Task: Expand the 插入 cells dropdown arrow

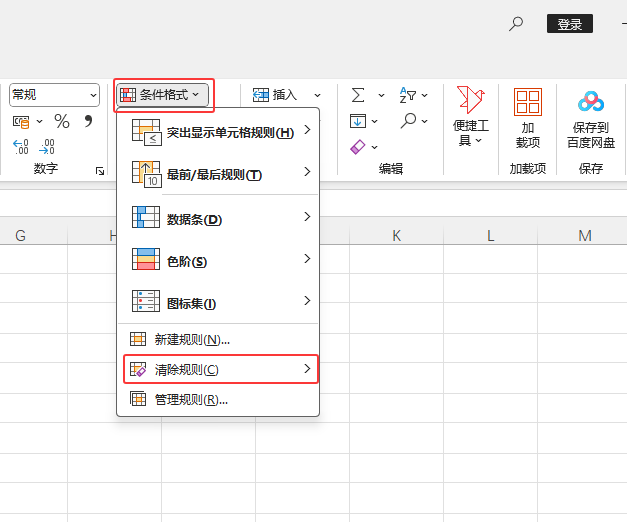Action: click(x=318, y=94)
